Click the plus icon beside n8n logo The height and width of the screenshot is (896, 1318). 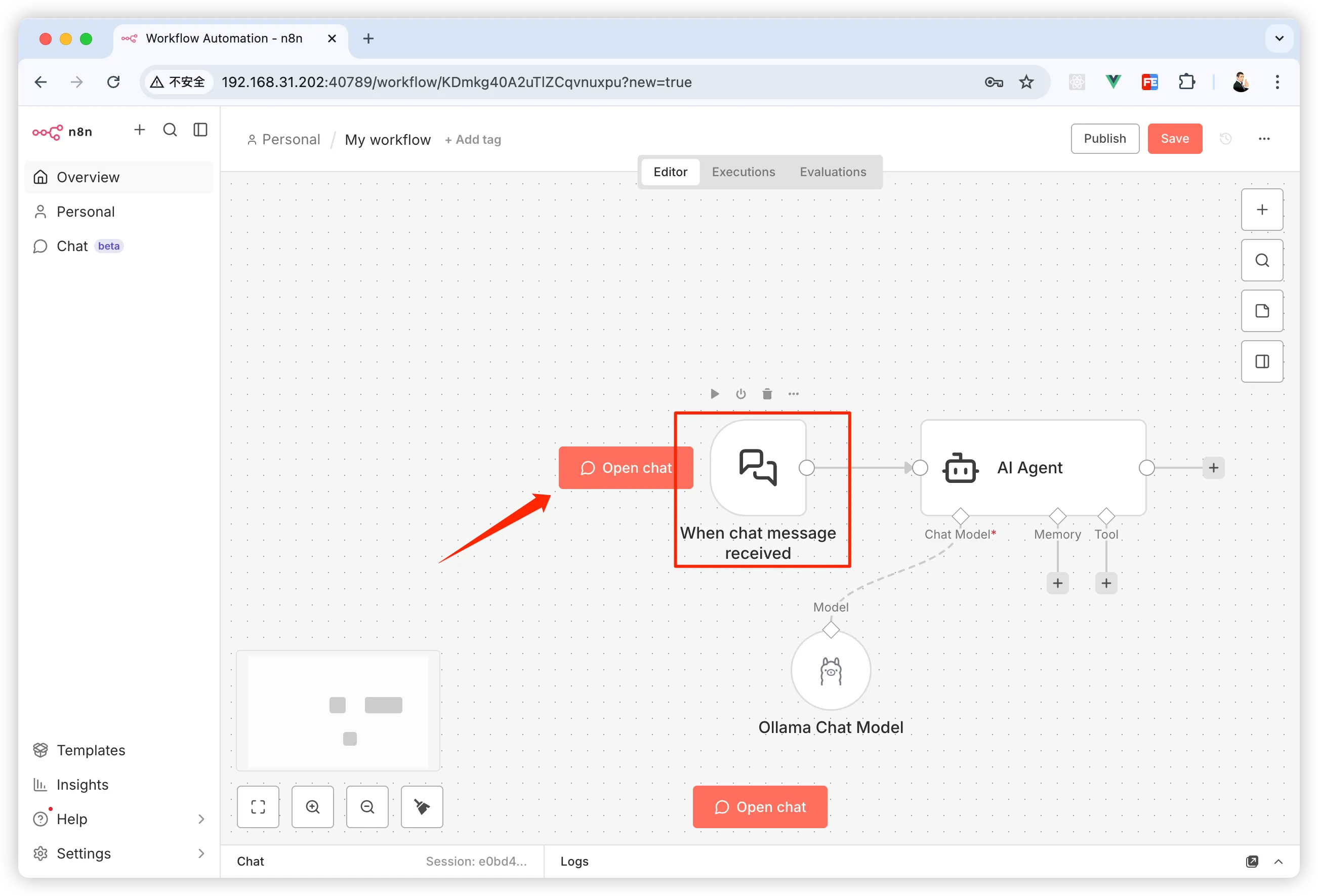coord(140,131)
